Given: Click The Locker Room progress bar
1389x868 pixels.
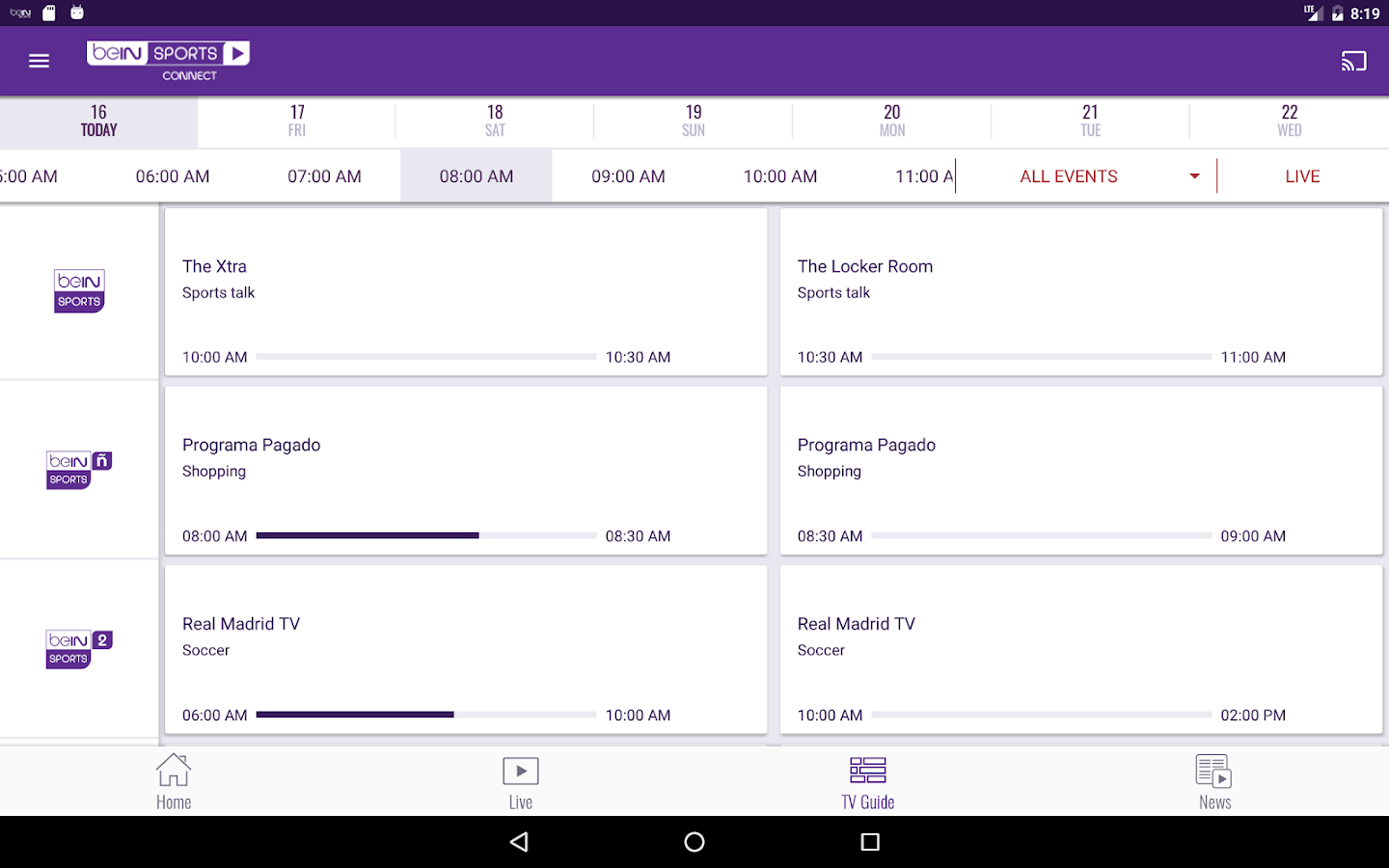Looking at the screenshot, I should click(x=1042, y=357).
